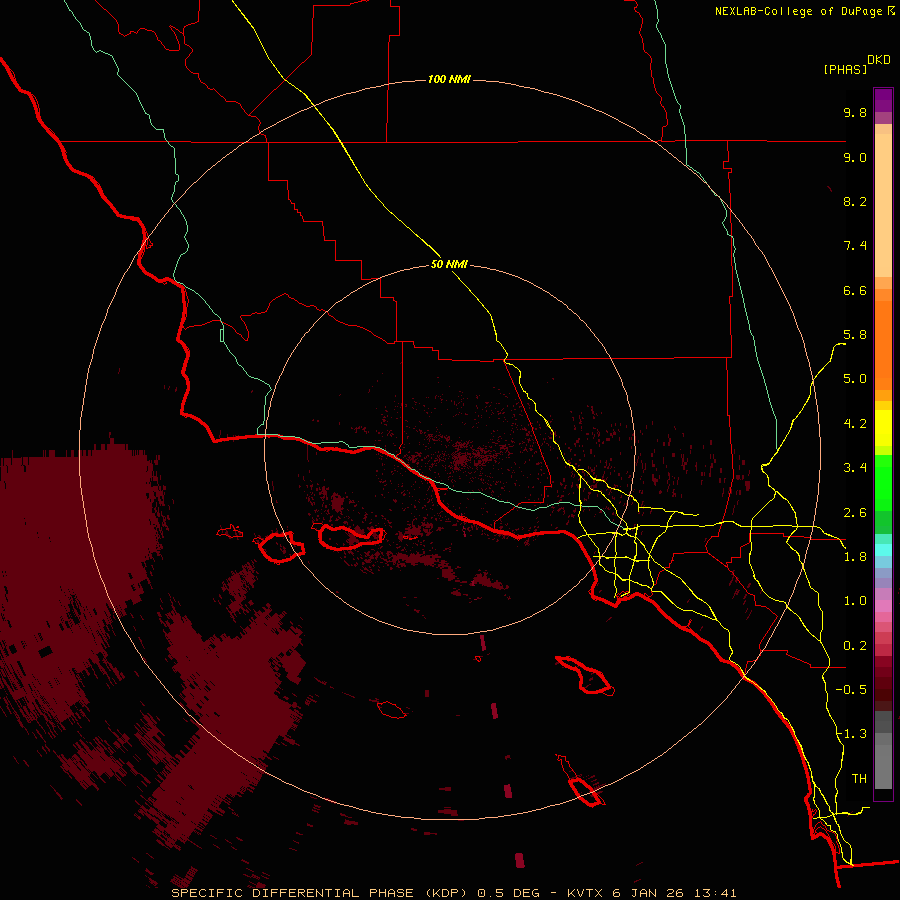
Task: Select the 6.6 scale value
Action: 855,290
